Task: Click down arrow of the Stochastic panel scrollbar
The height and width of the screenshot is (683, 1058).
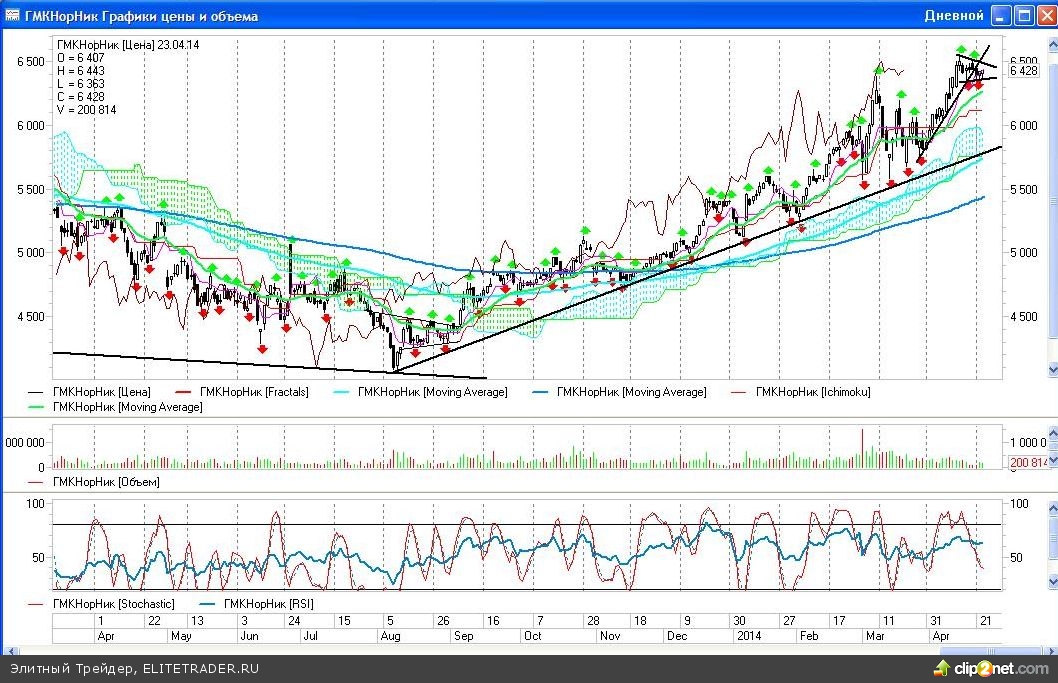Action: (x=1052, y=583)
